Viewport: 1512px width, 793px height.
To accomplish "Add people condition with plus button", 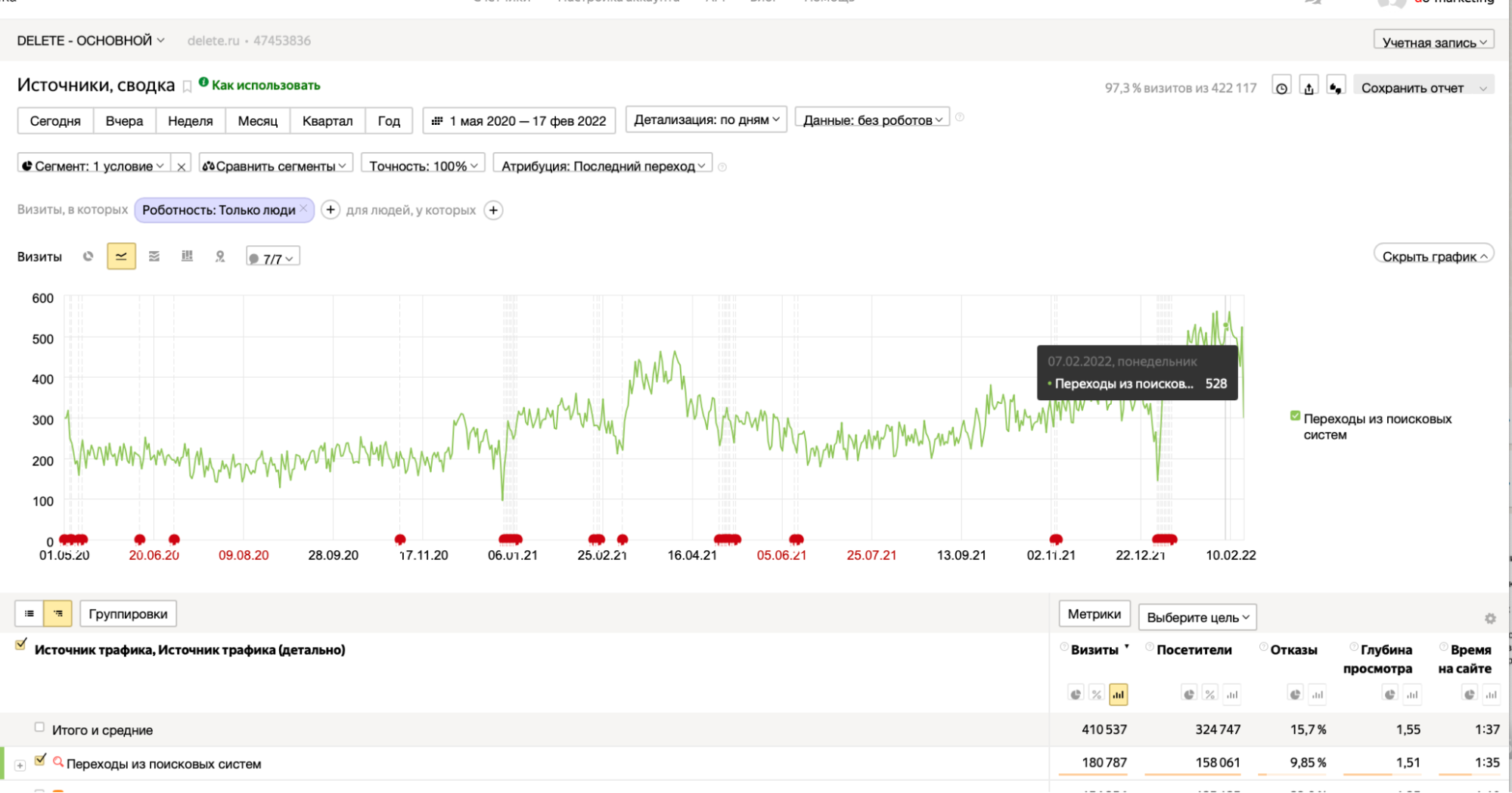I will [493, 210].
